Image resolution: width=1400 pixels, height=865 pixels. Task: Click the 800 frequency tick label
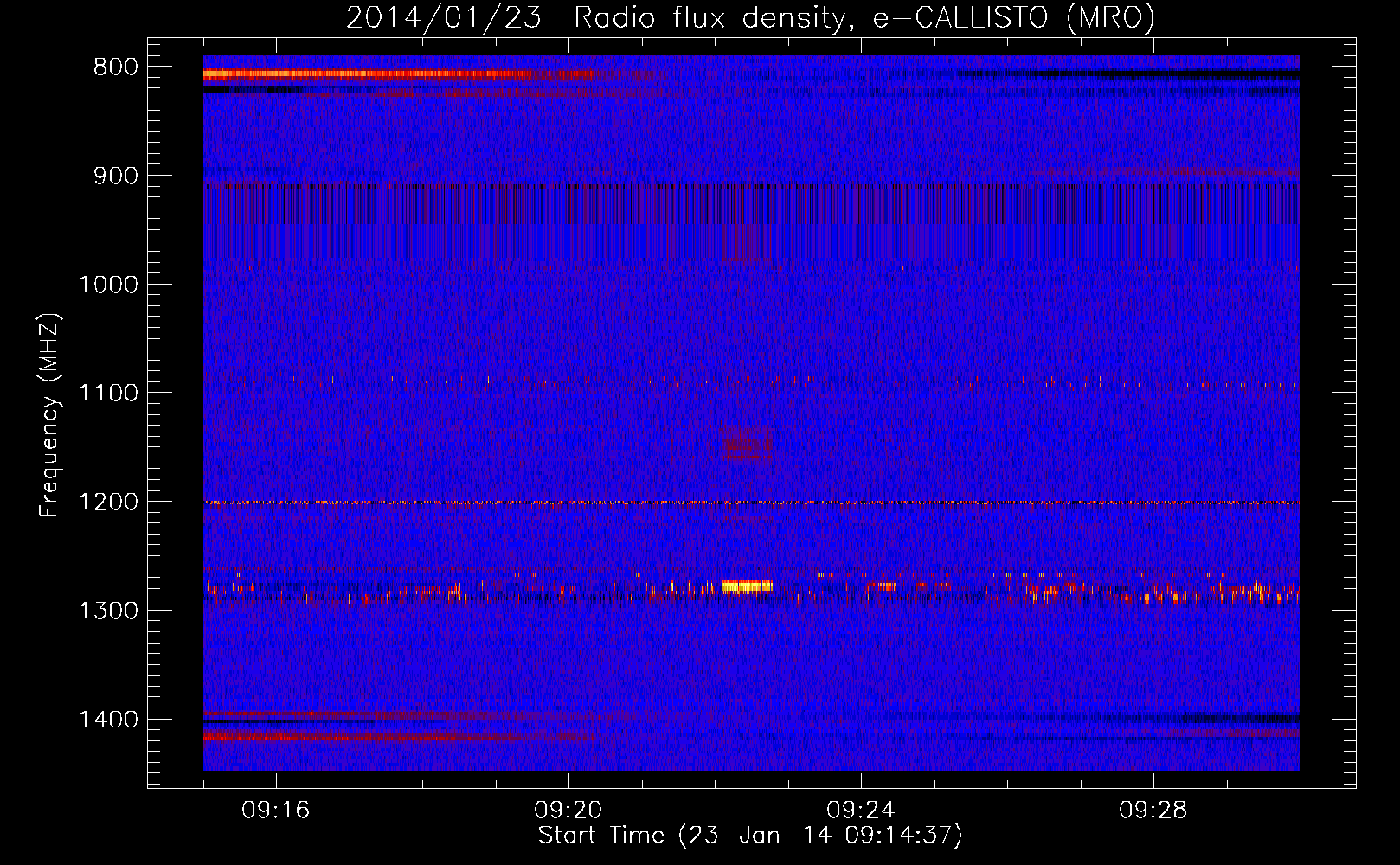click(116, 67)
